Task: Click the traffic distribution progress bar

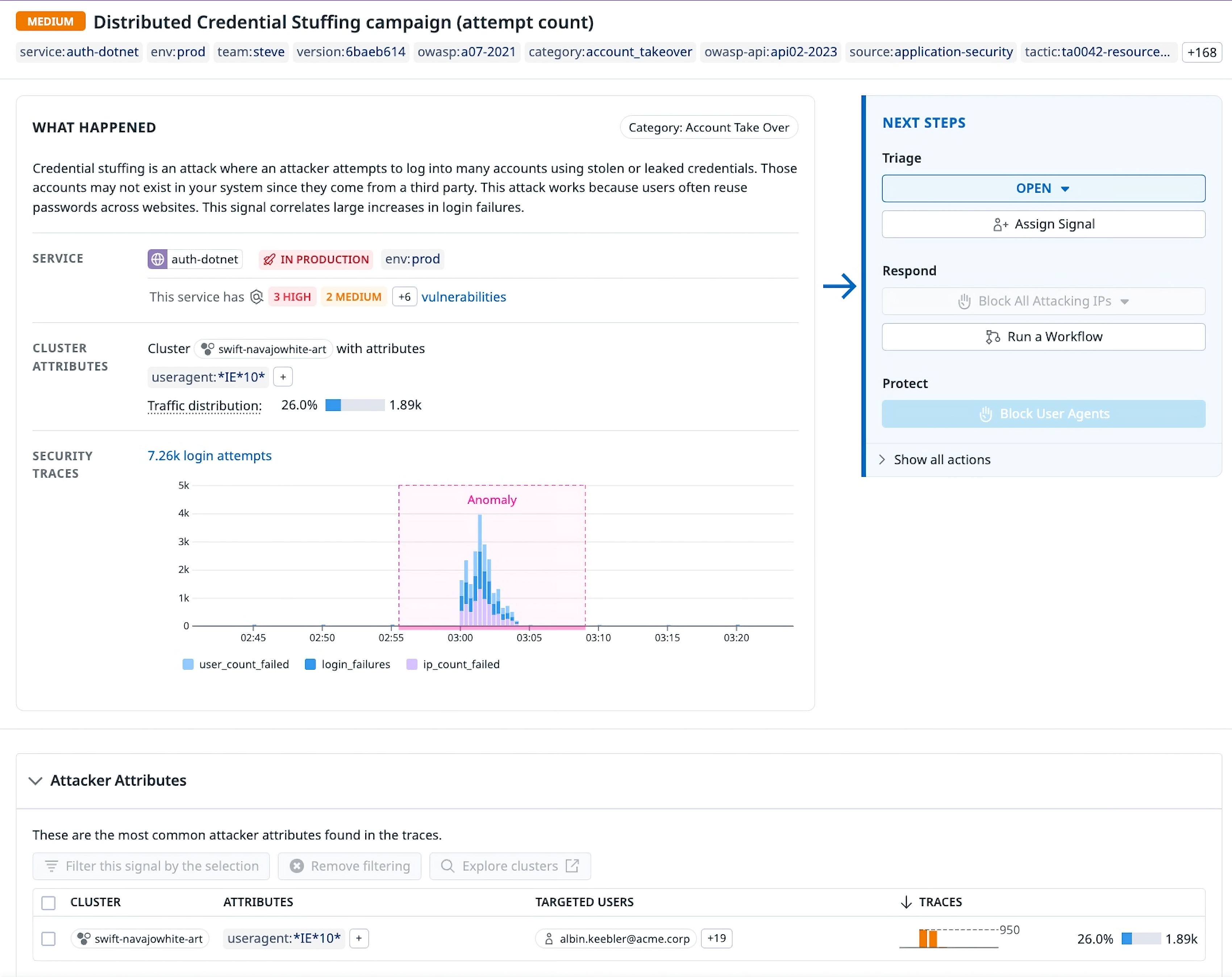Action: point(354,405)
